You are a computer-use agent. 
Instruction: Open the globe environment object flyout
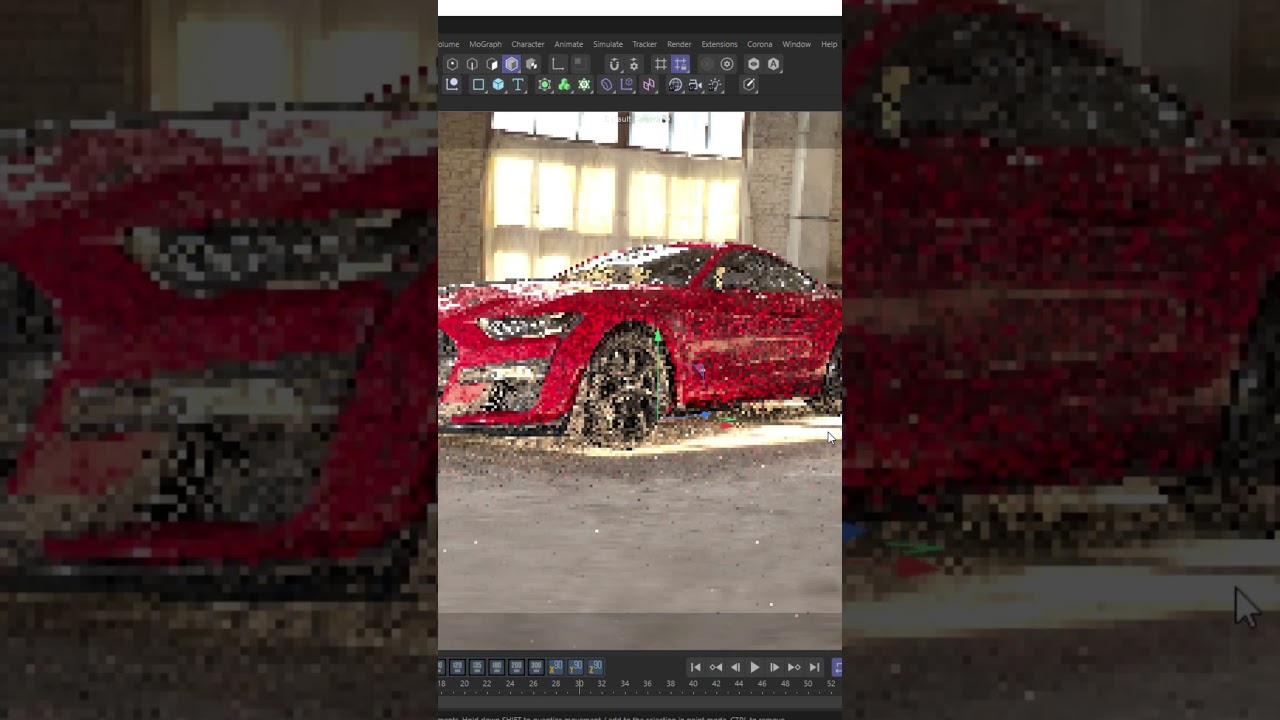tap(675, 85)
